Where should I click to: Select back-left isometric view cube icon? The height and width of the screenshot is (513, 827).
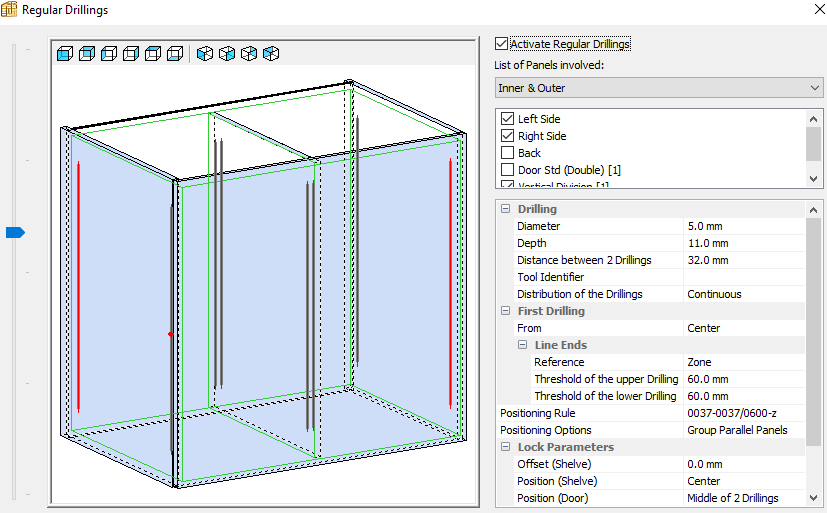(x=271, y=53)
